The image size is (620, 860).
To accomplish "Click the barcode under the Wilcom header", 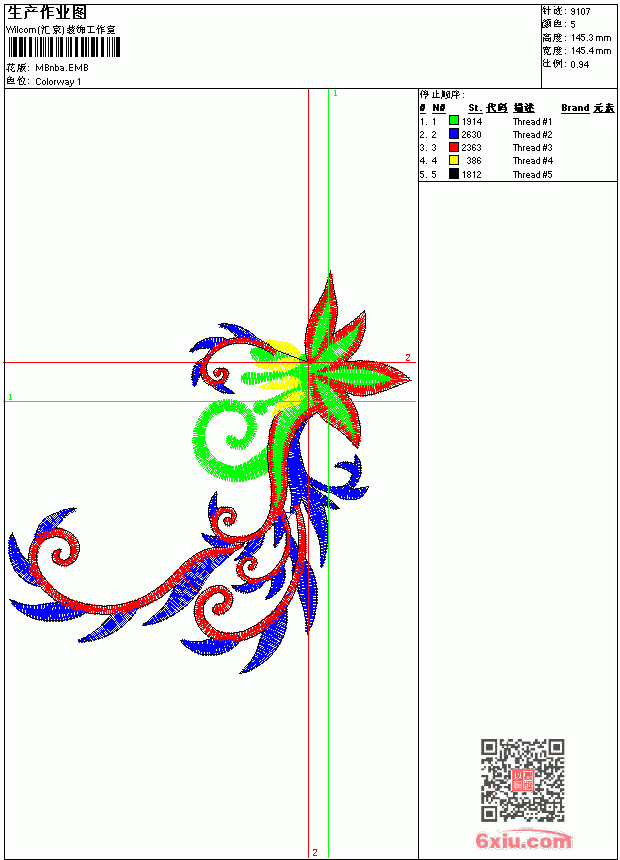I will [64, 47].
